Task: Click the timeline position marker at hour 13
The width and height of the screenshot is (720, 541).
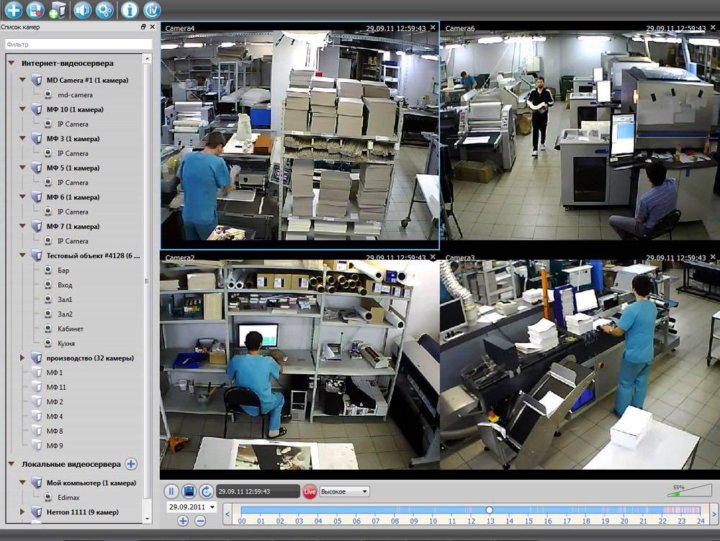Action: 489,510
